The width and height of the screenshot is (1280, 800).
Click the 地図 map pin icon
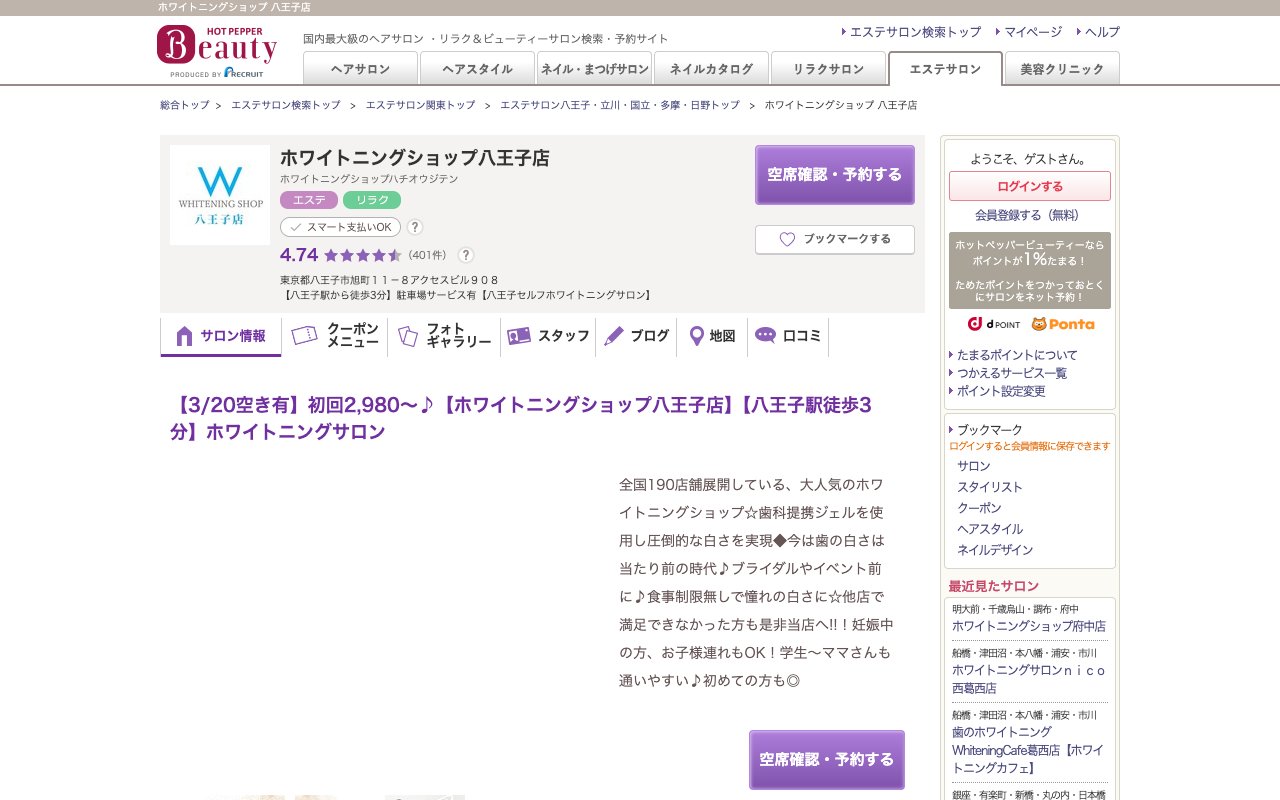[695, 336]
